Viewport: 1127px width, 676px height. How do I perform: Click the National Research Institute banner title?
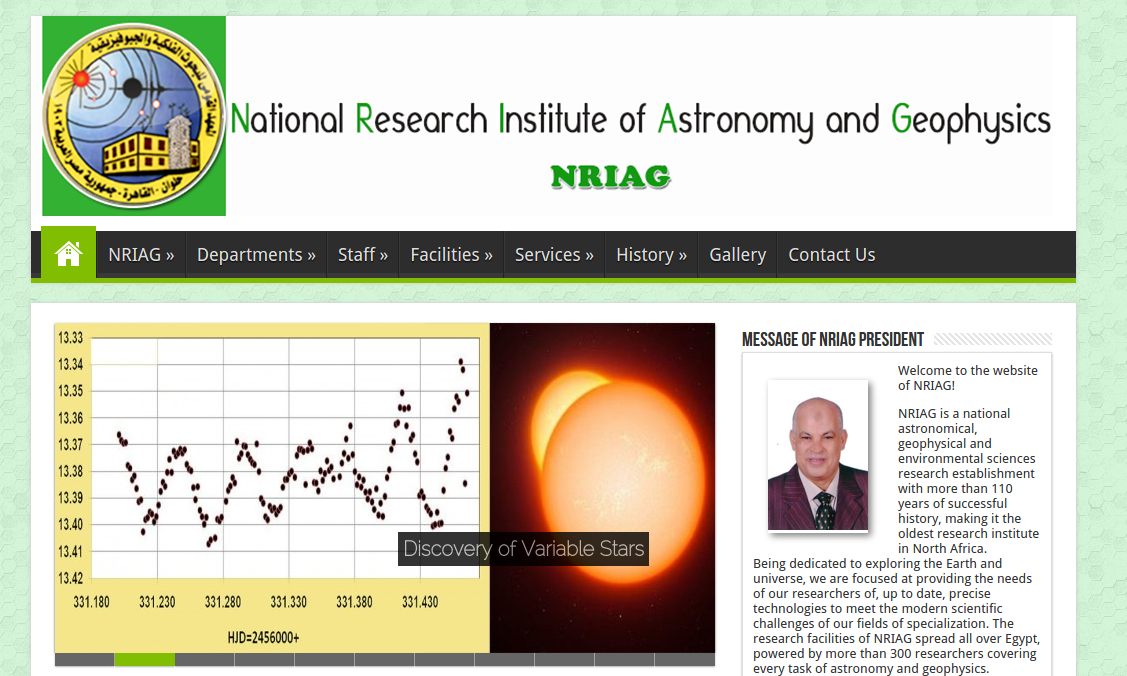point(640,120)
